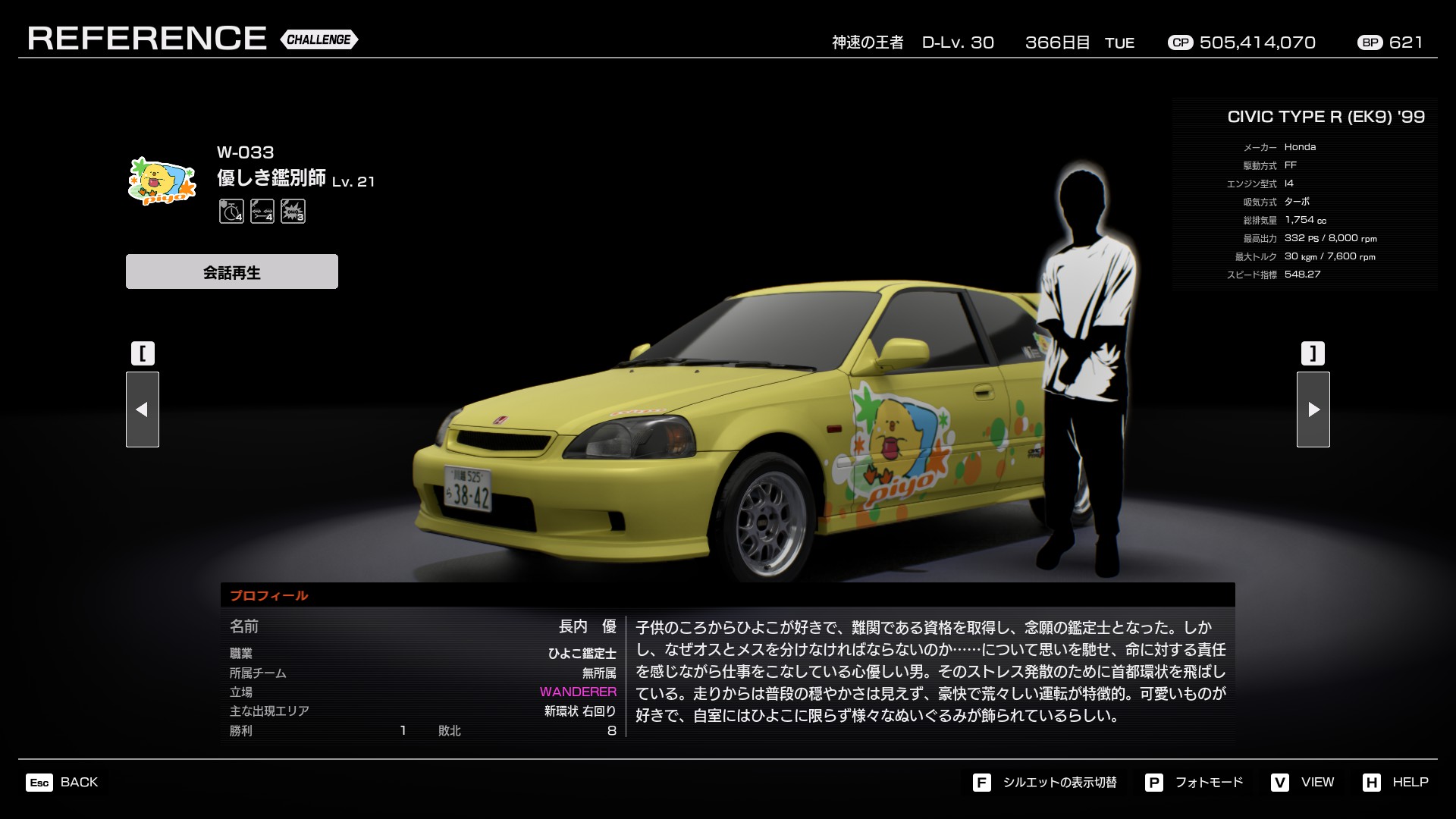This screenshot has width=1456, height=819.
Task: Click the stopwatch skill icon
Action: [231, 211]
